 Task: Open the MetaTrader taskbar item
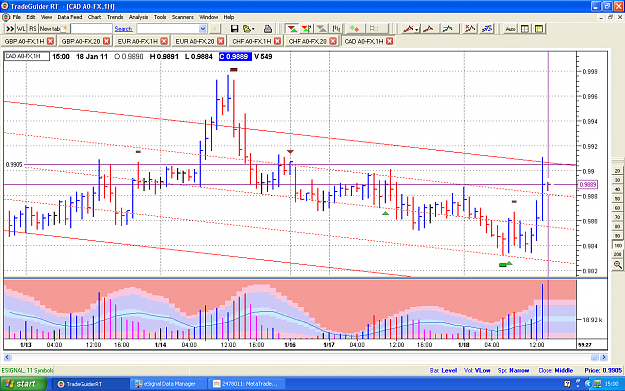pos(248,384)
